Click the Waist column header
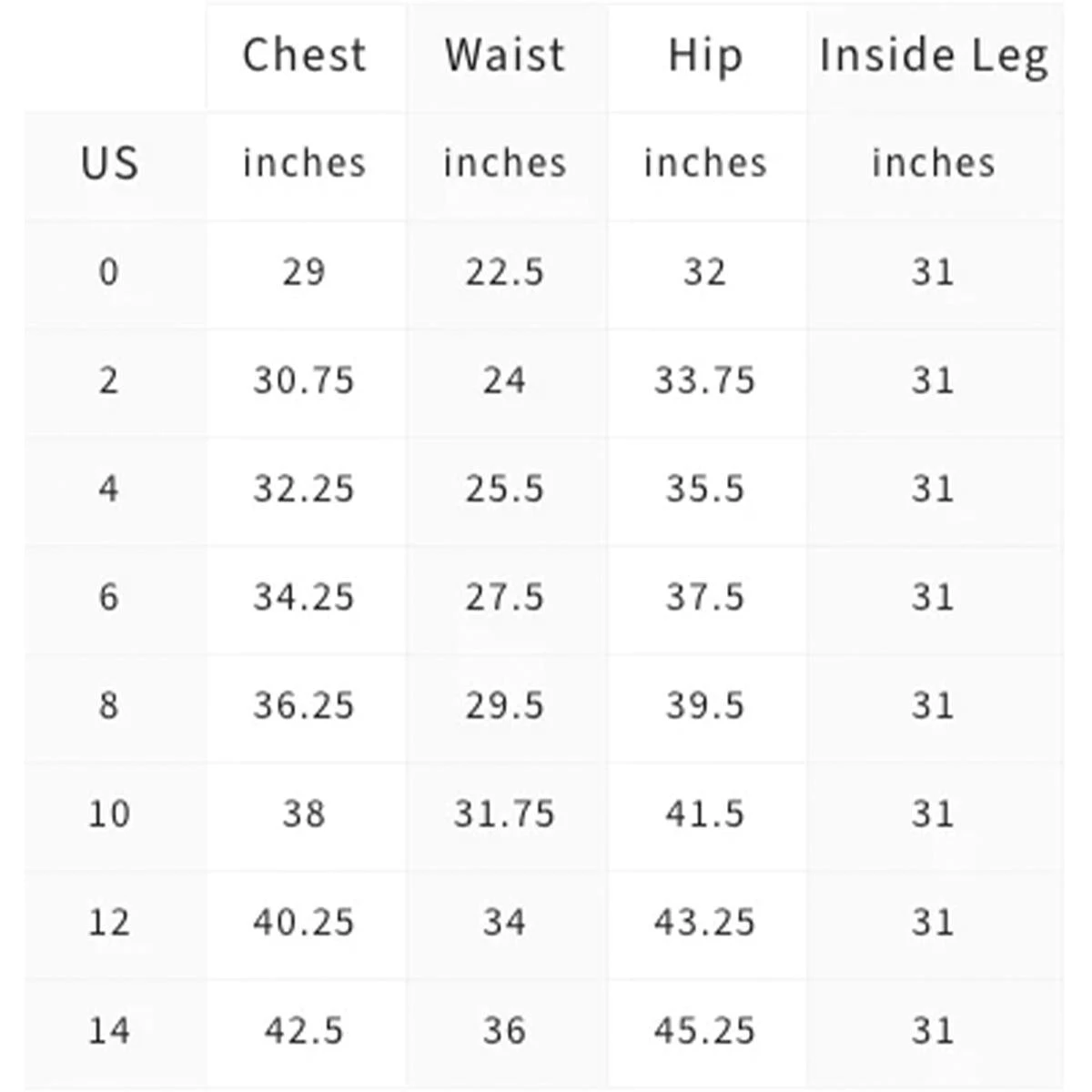 (505, 56)
